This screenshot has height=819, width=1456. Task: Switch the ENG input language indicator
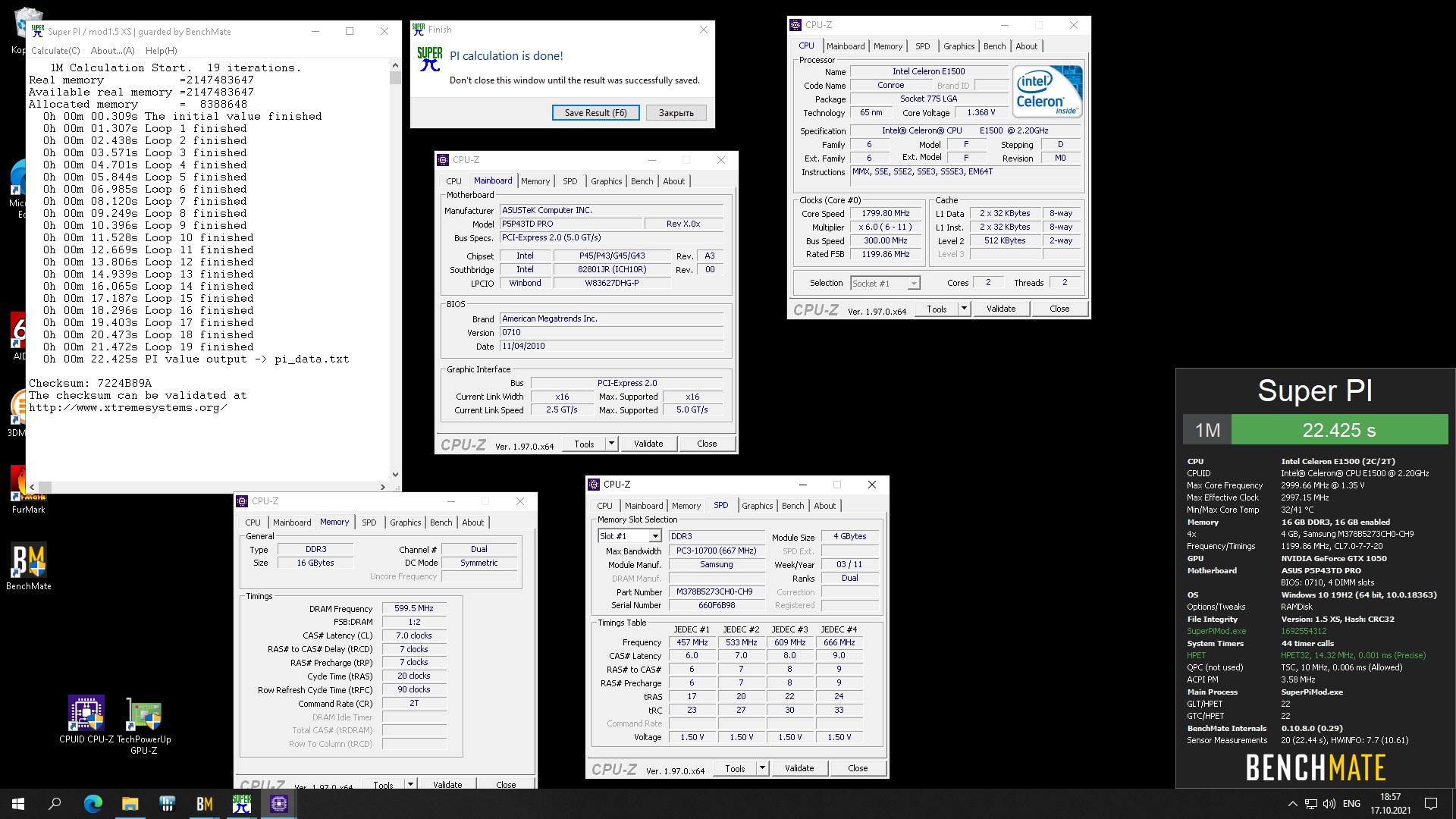(x=1351, y=804)
